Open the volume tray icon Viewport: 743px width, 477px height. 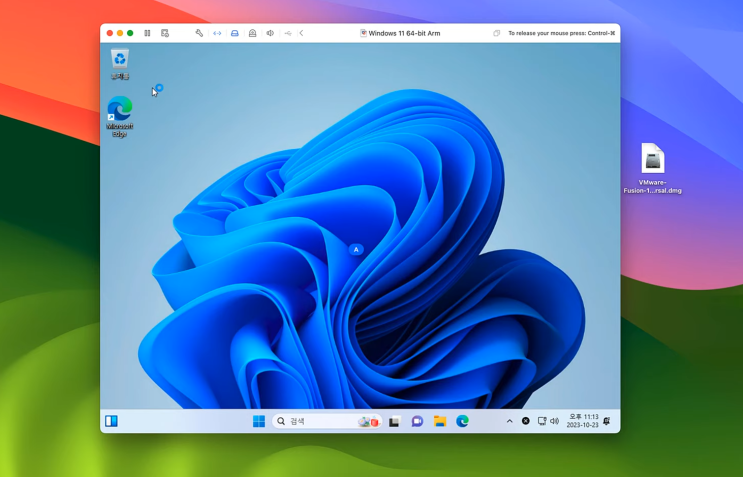(x=554, y=421)
